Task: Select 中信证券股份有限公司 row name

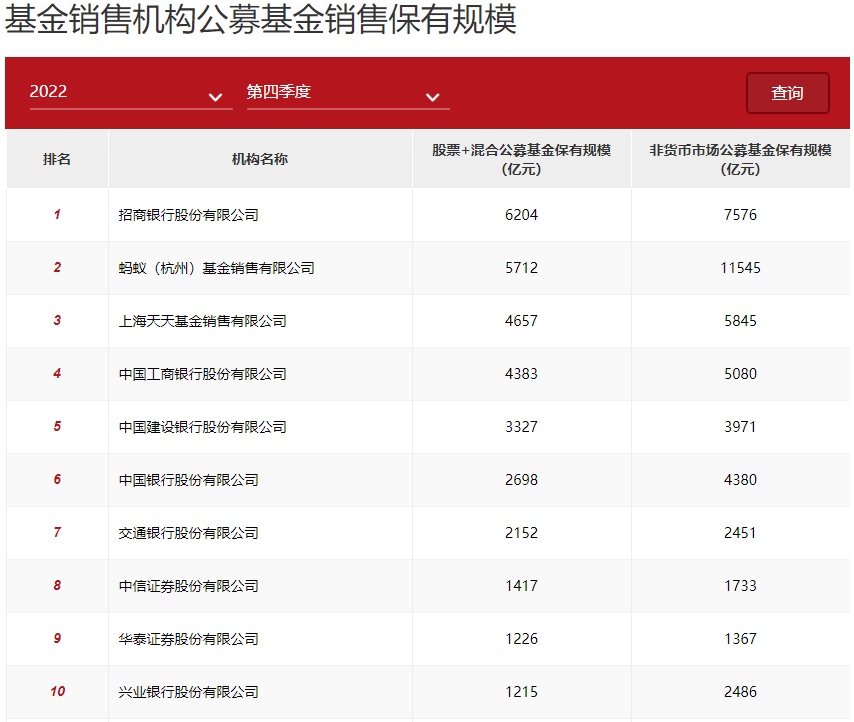Action: click(x=188, y=586)
